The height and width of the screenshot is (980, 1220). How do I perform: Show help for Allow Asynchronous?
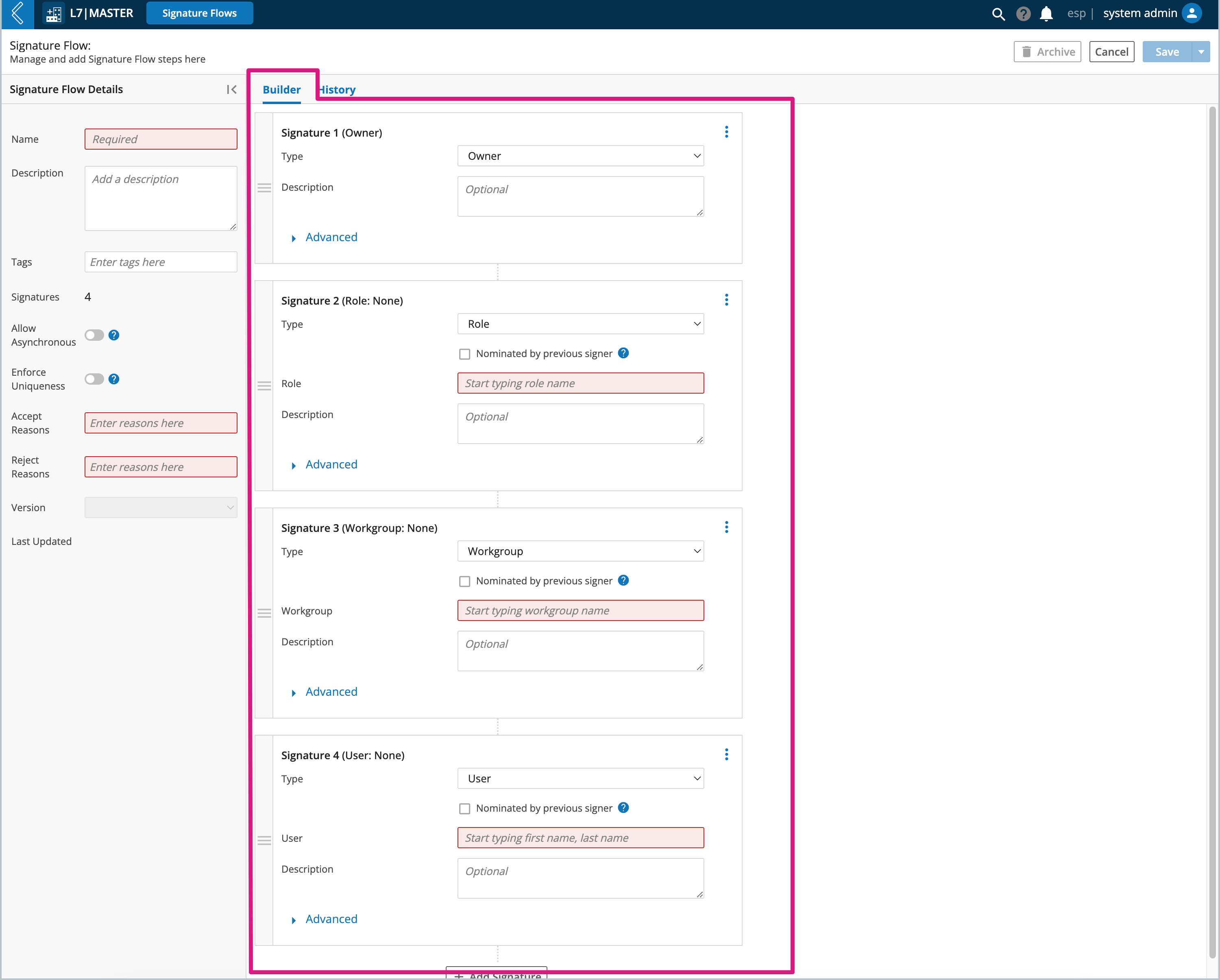pos(114,335)
